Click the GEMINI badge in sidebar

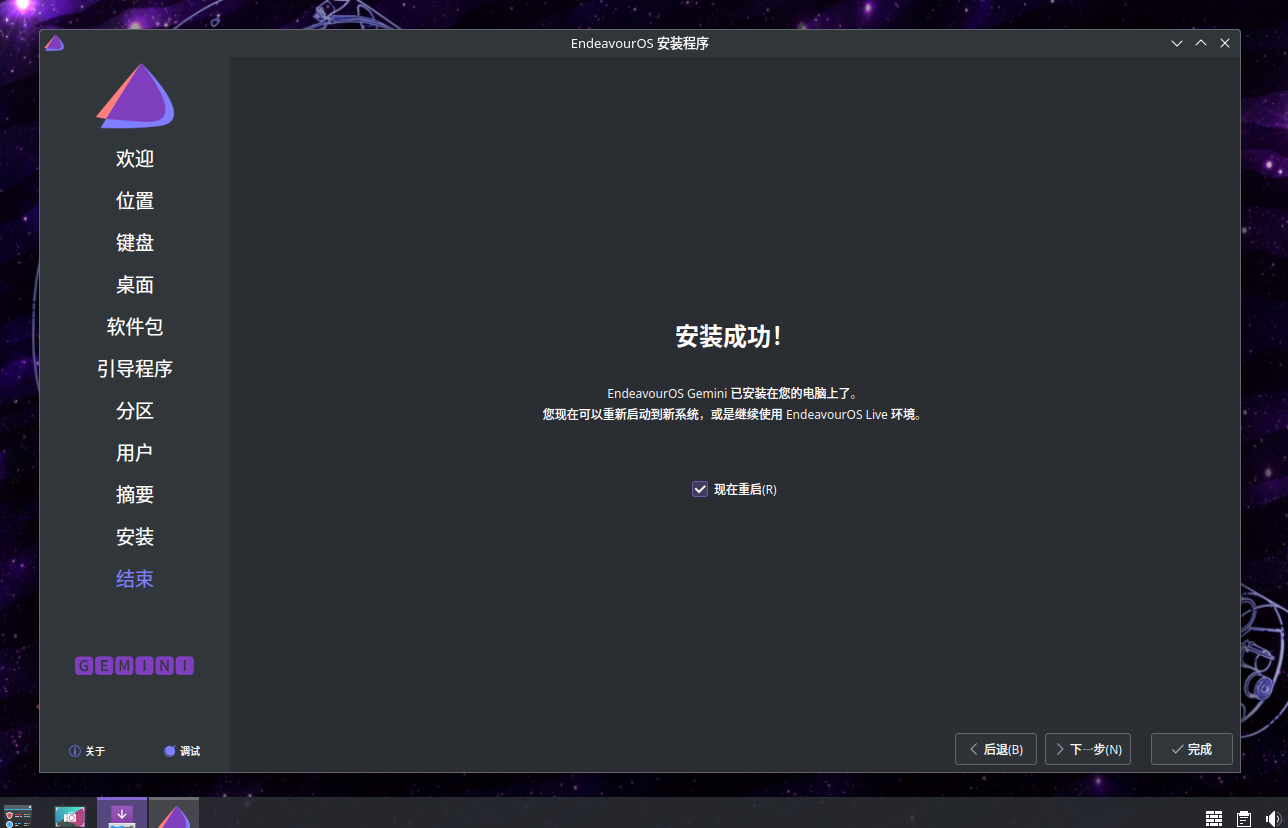click(x=135, y=666)
